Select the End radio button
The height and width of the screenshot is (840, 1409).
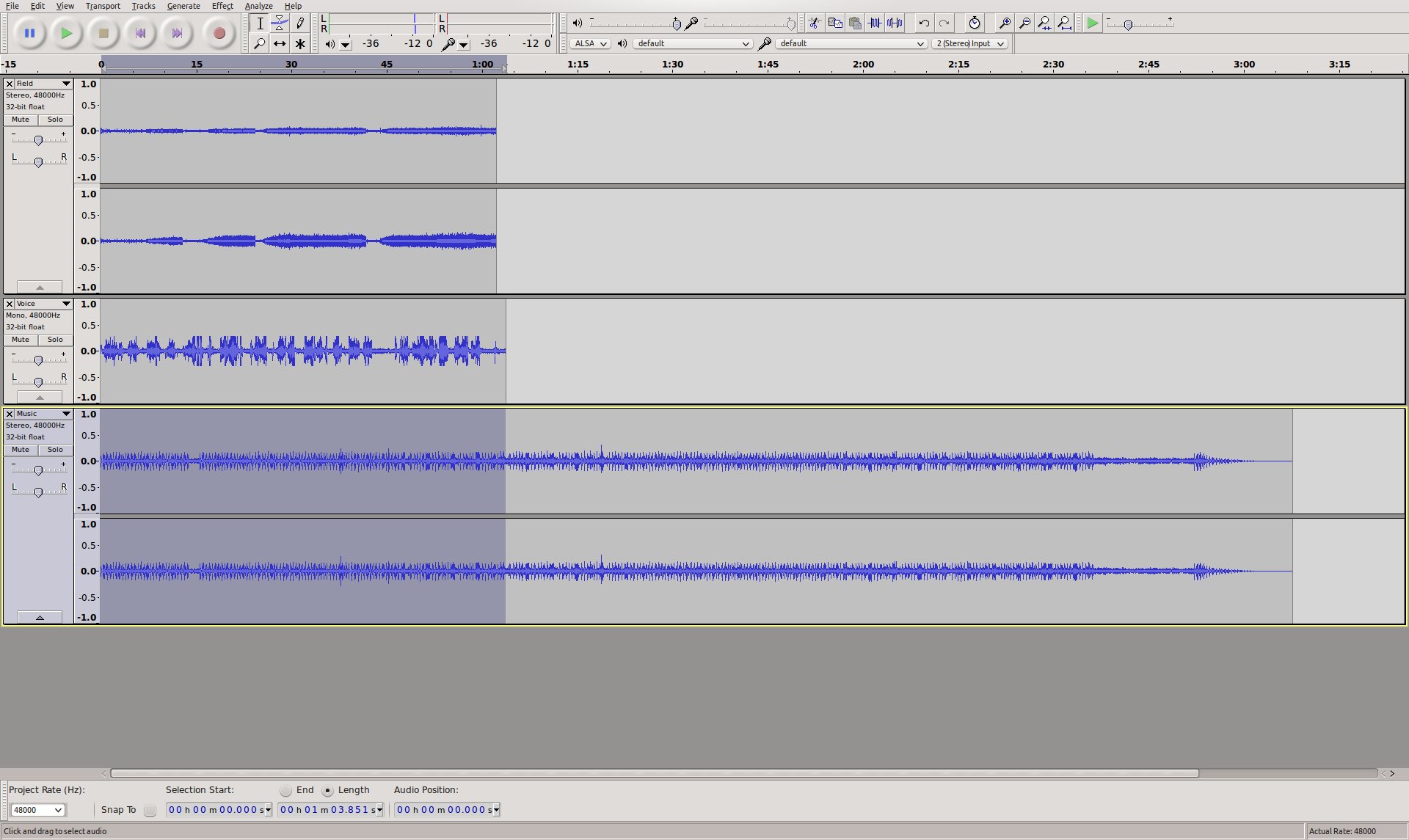pyautogui.click(x=285, y=790)
